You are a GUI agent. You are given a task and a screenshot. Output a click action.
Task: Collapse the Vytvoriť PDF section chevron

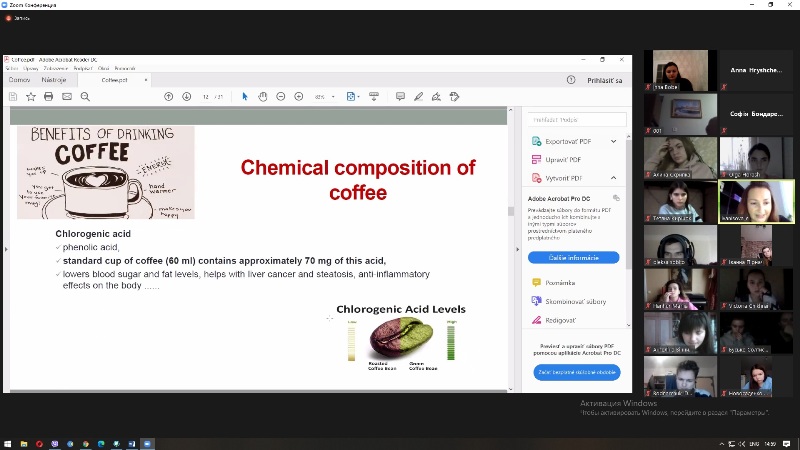(x=613, y=178)
